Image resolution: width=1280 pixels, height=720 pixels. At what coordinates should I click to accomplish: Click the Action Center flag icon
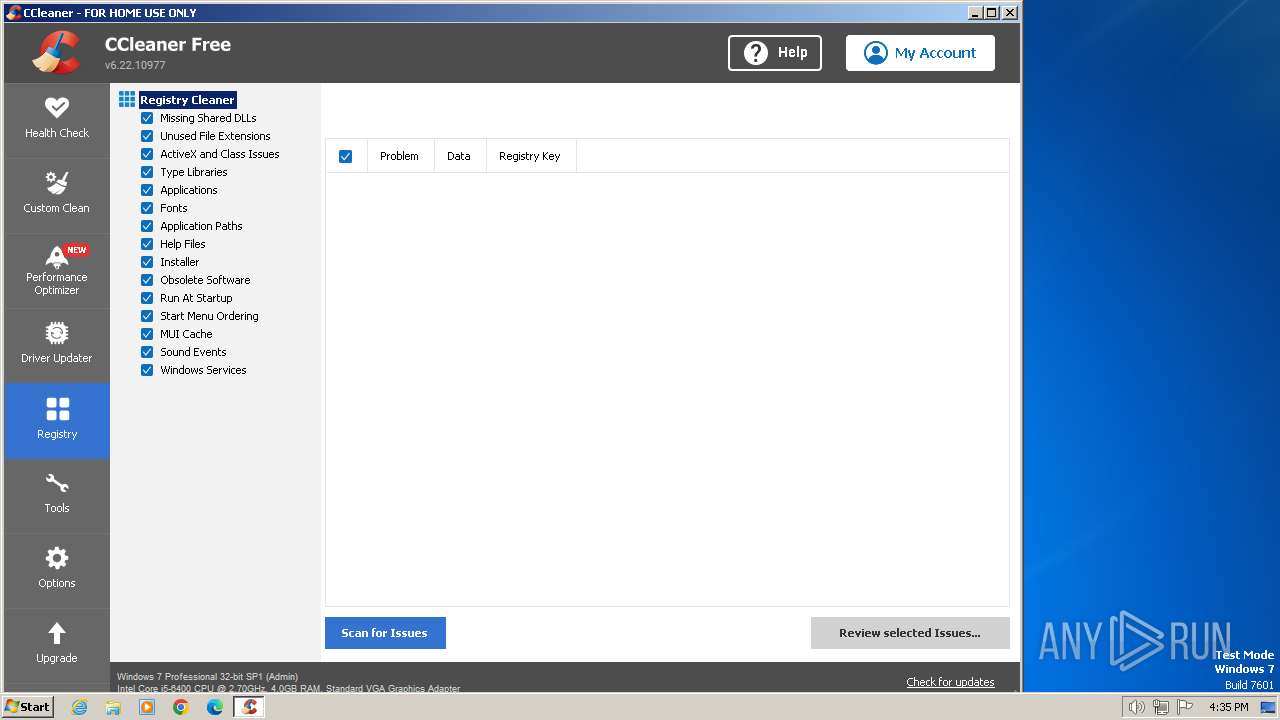pos(1186,707)
